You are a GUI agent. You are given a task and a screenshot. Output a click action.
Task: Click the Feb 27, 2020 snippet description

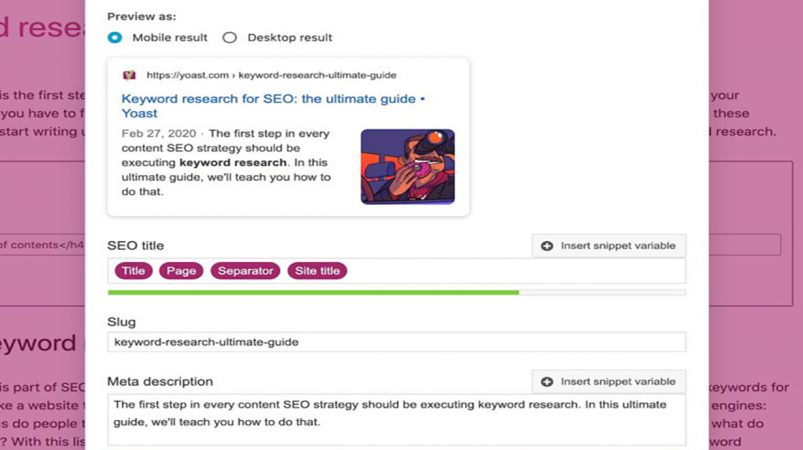coord(226,162)
